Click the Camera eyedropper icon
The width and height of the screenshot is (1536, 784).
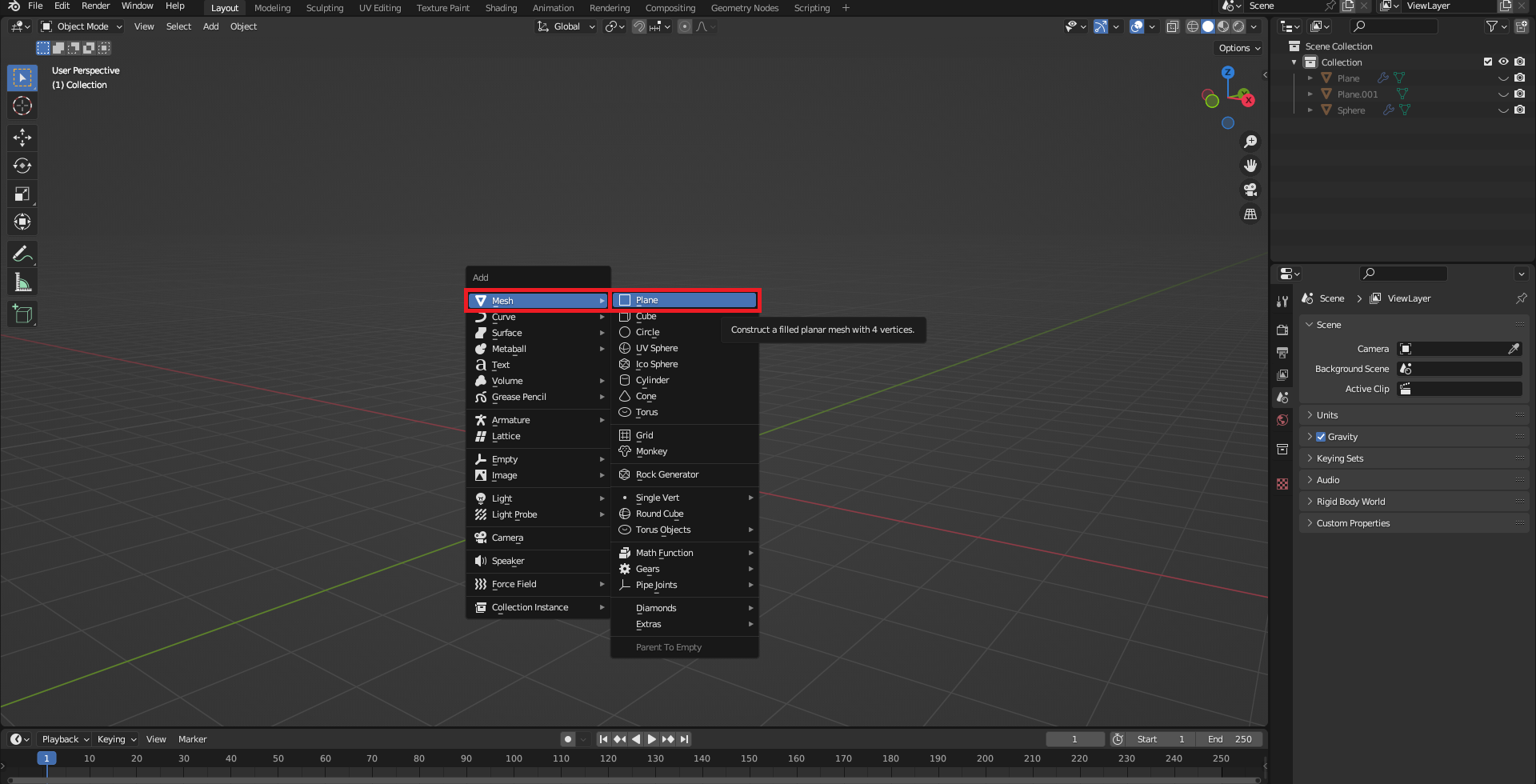click(1514, 349)
